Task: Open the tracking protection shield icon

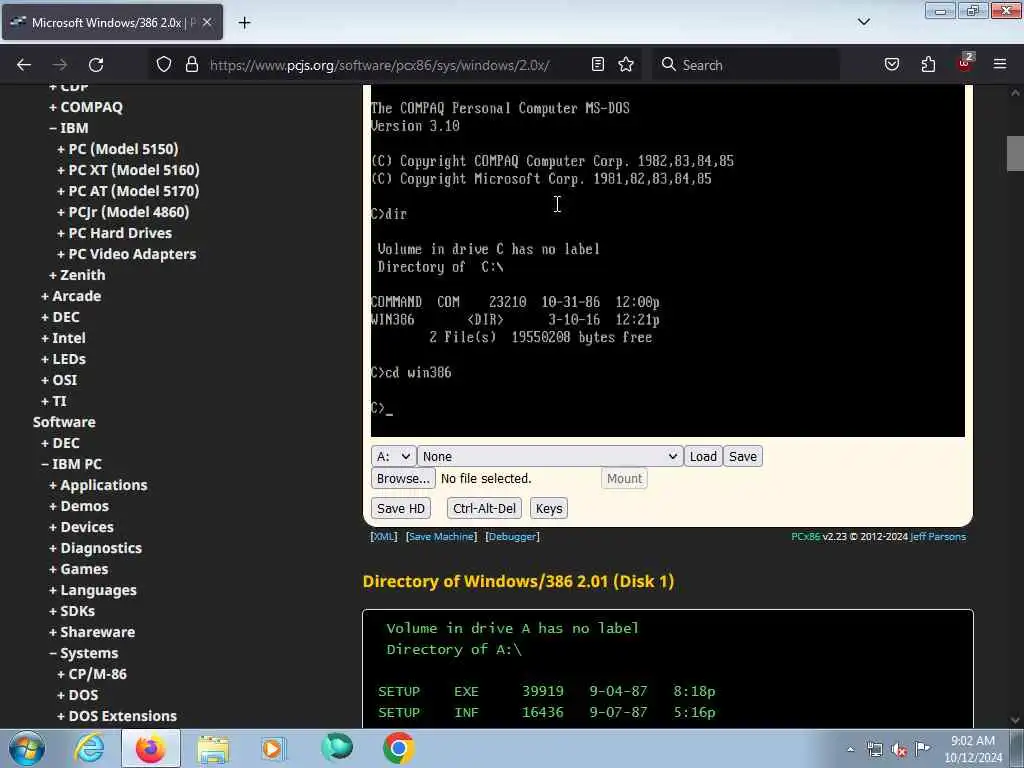Action: pos(164,65)
